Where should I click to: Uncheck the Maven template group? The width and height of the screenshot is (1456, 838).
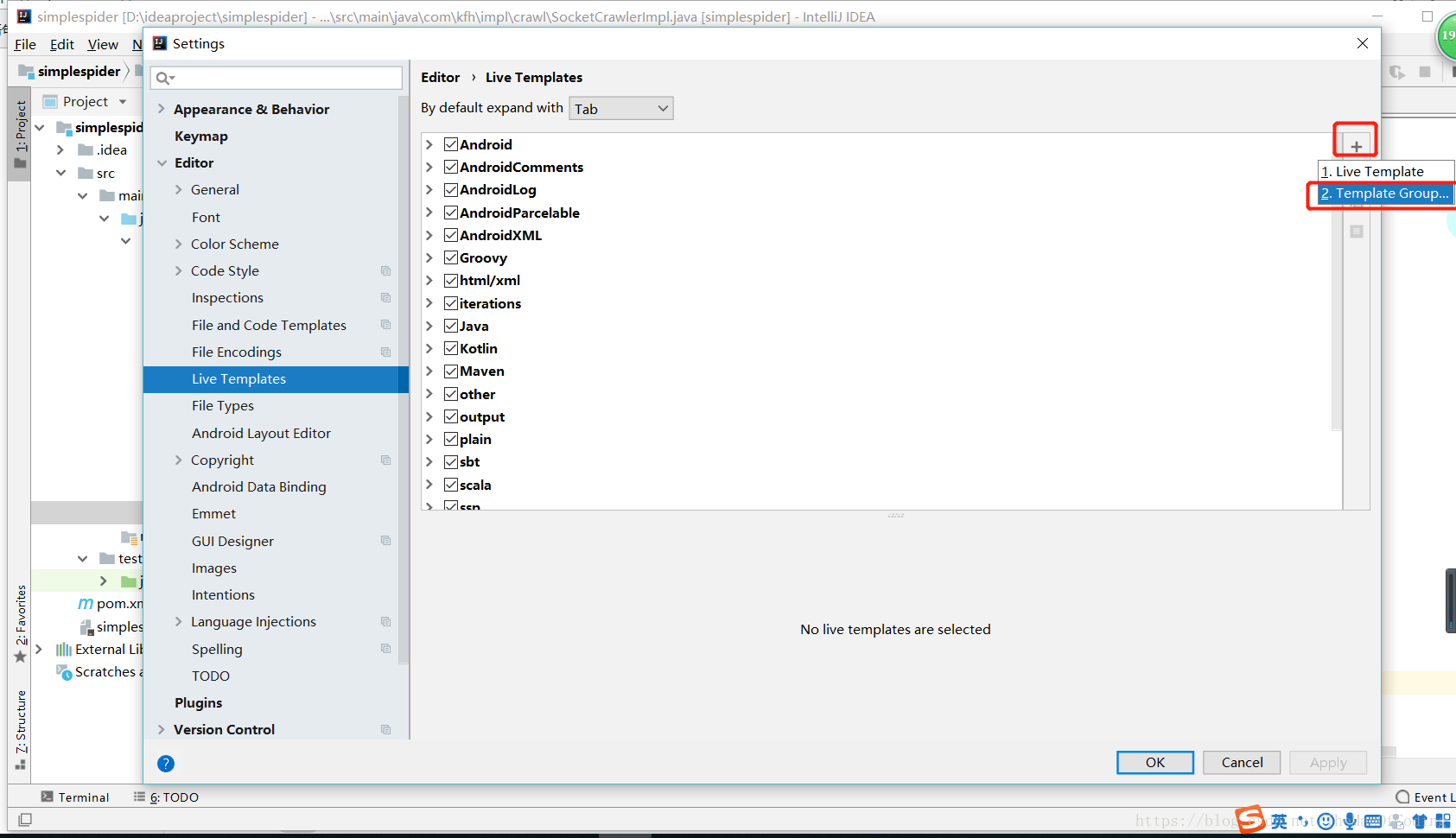pyautogui.click(x=451, y=371)
